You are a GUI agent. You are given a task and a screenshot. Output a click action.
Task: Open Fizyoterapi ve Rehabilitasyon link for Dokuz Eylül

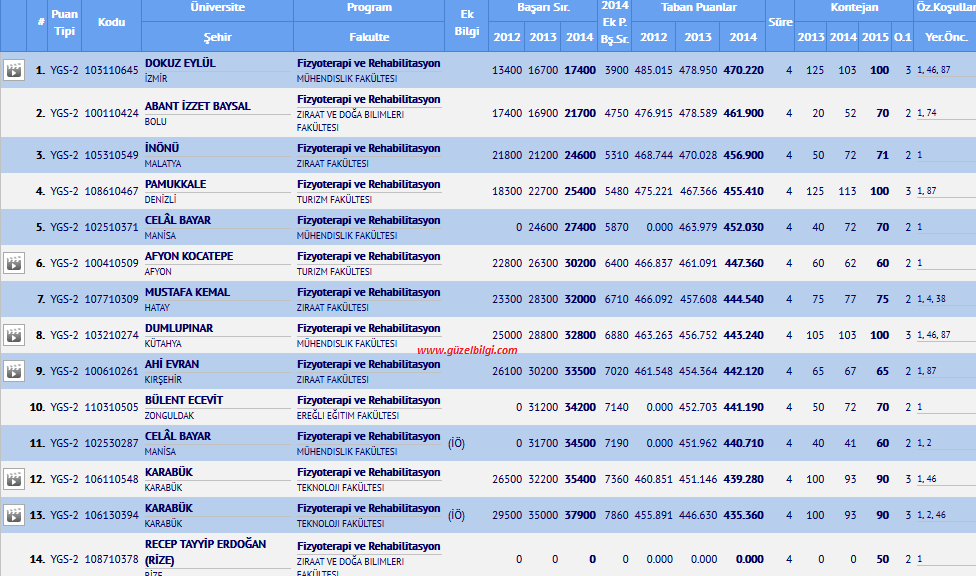368,63
